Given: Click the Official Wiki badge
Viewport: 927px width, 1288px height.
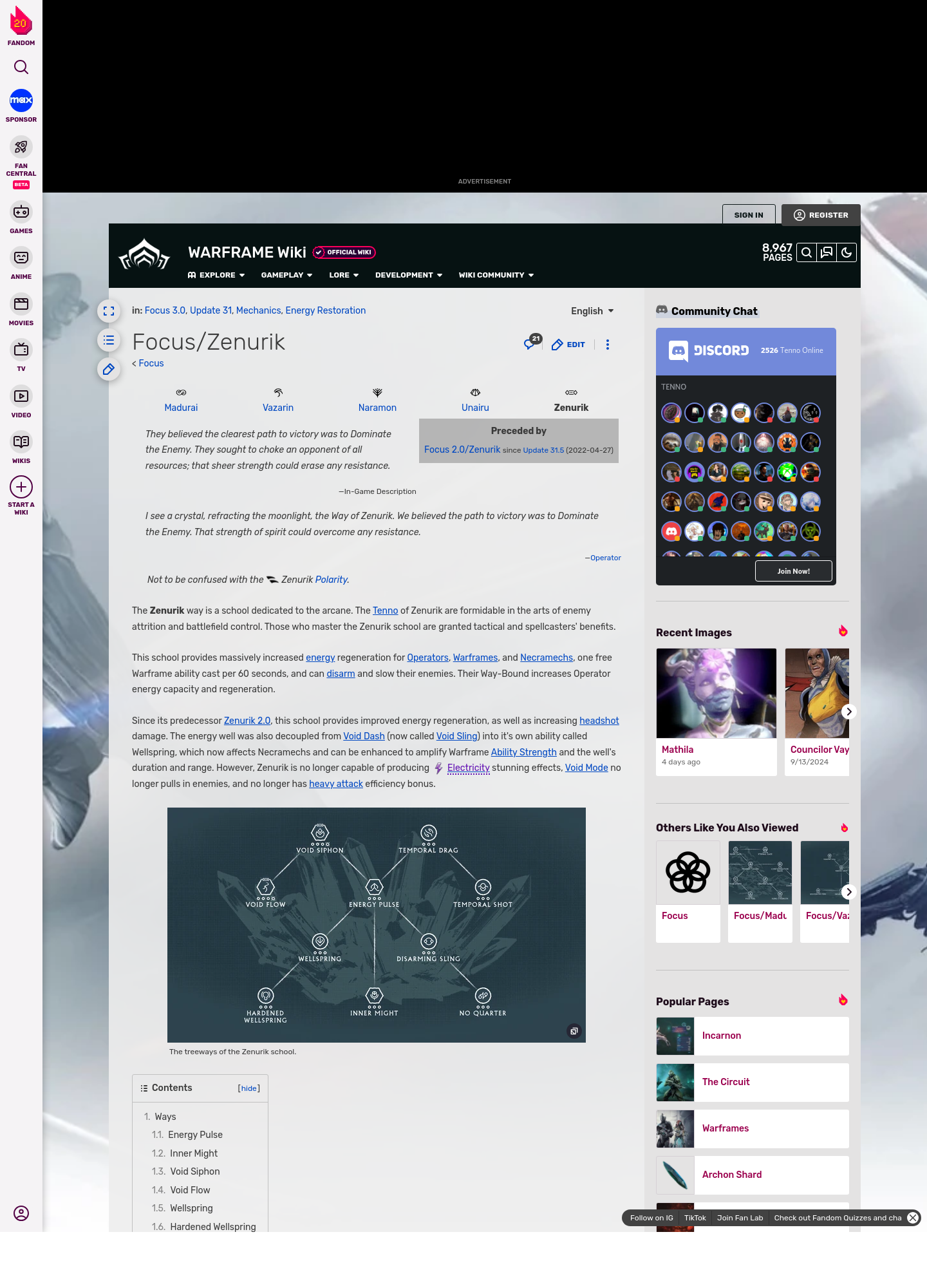Looking at the screenshot, I should click(x=344, y=252).
